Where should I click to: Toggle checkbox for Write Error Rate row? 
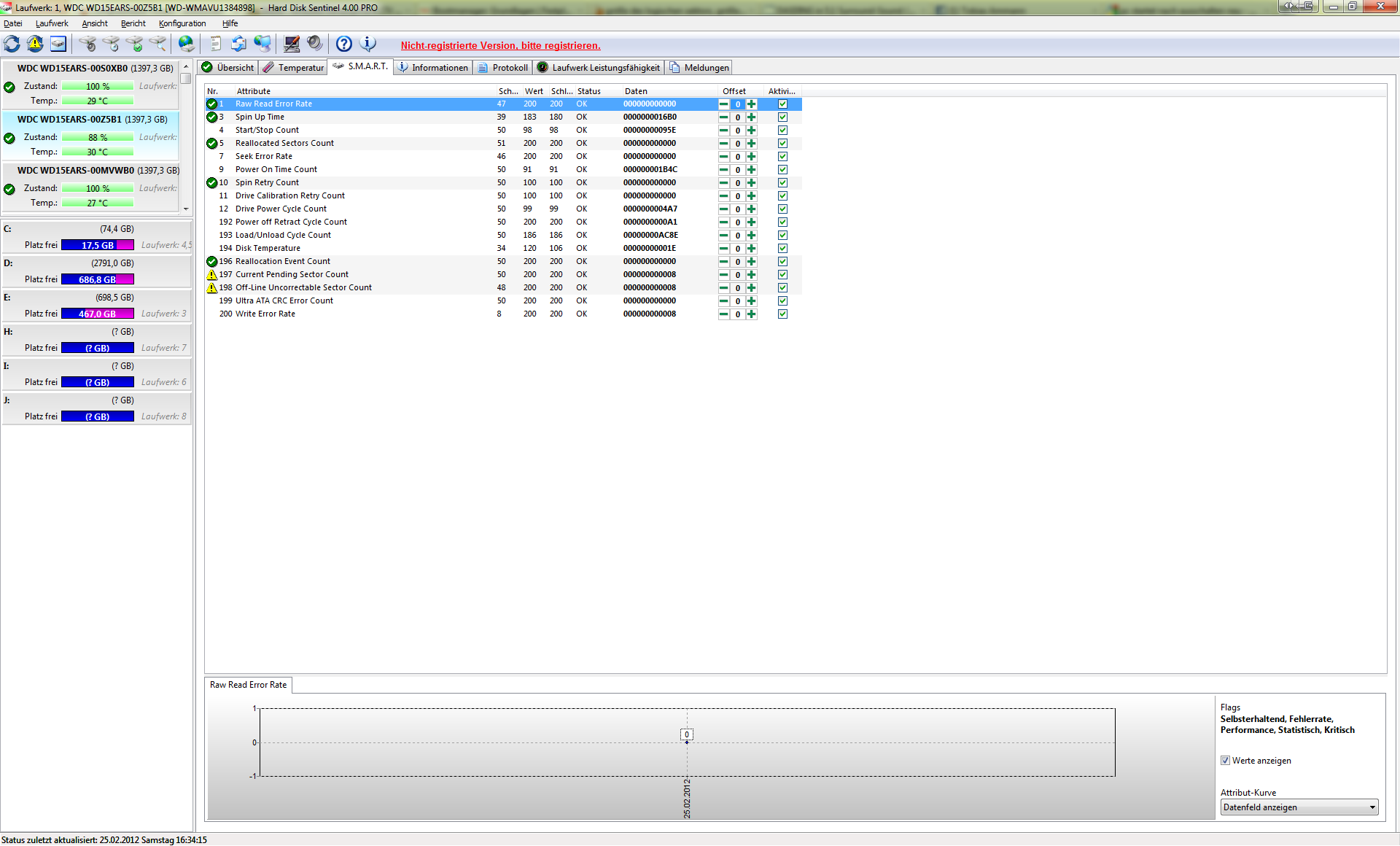click(x=782, y=314)
